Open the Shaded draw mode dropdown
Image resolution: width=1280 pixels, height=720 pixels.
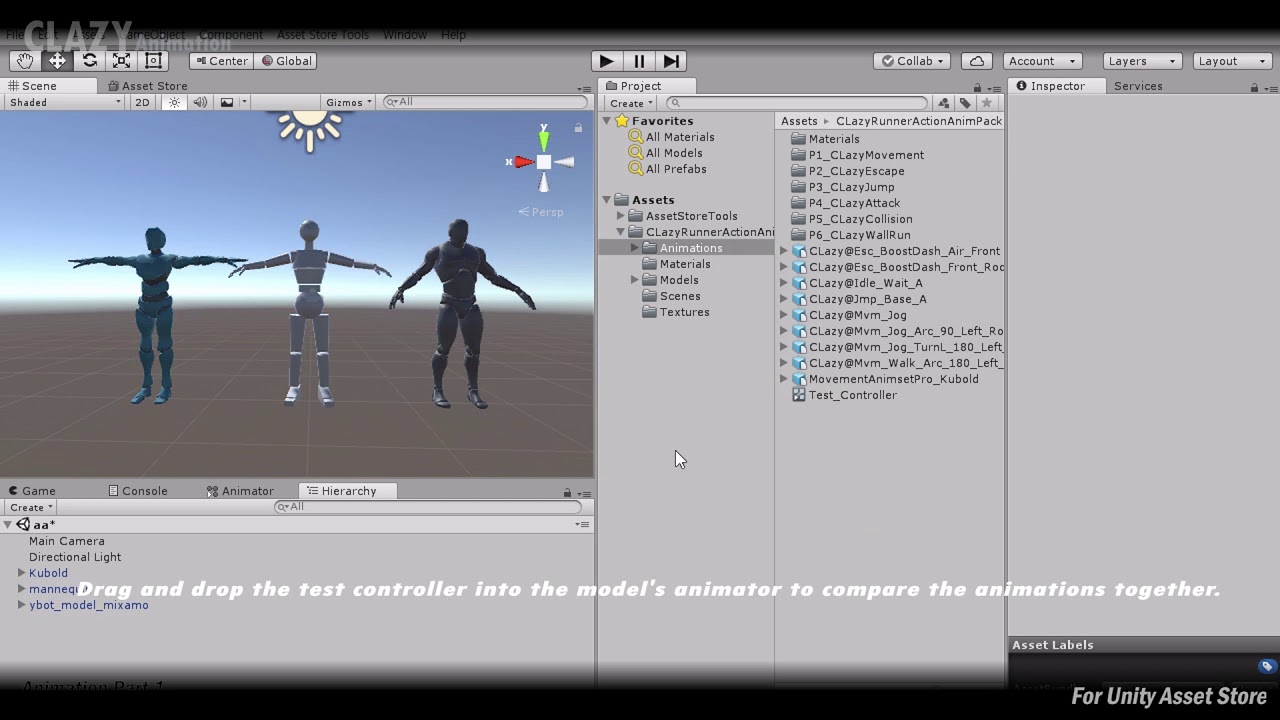[65, 102]
